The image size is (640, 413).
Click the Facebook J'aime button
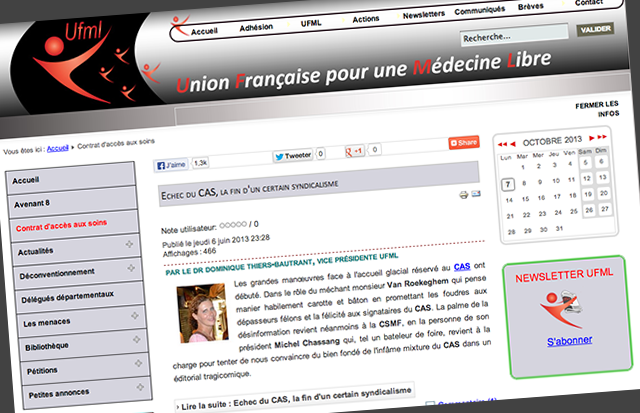pyautogui.click(x=171, y=162)
